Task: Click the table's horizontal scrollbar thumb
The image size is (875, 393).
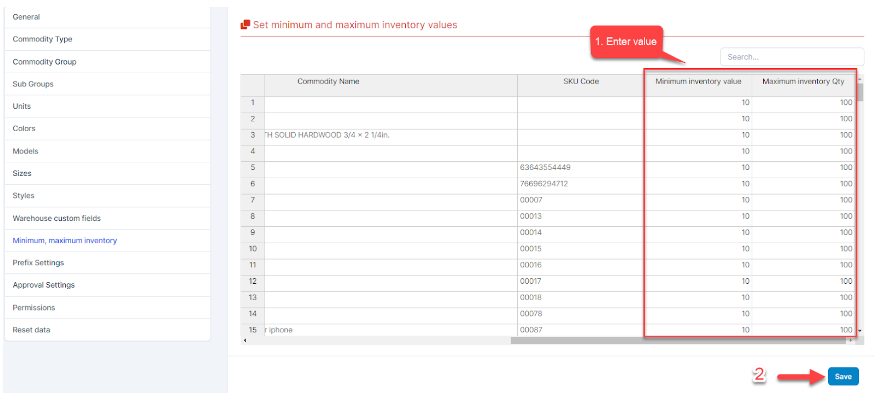Action: click(x=678, y=341)
